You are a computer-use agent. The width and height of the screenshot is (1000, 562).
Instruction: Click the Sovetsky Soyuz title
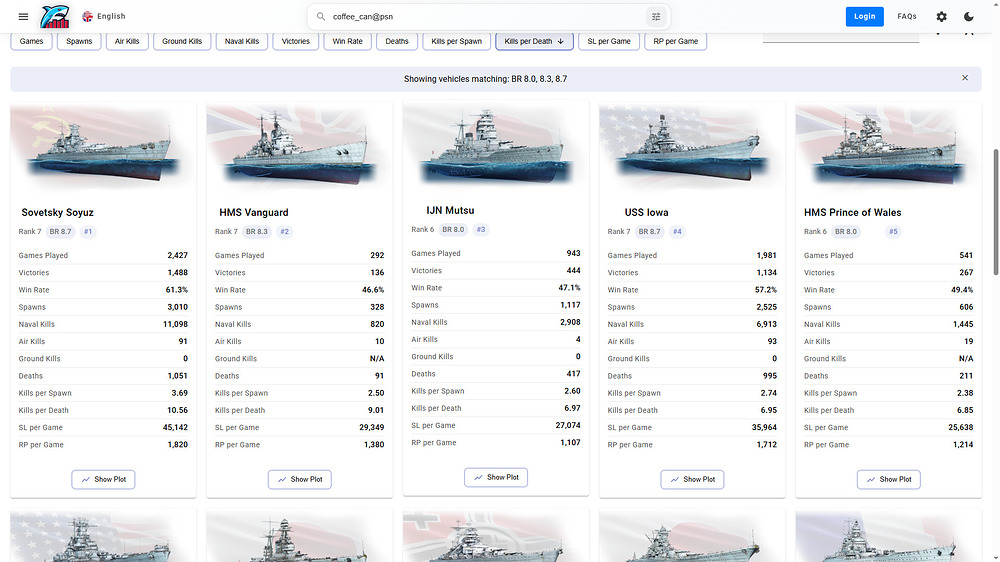[57, 212]
